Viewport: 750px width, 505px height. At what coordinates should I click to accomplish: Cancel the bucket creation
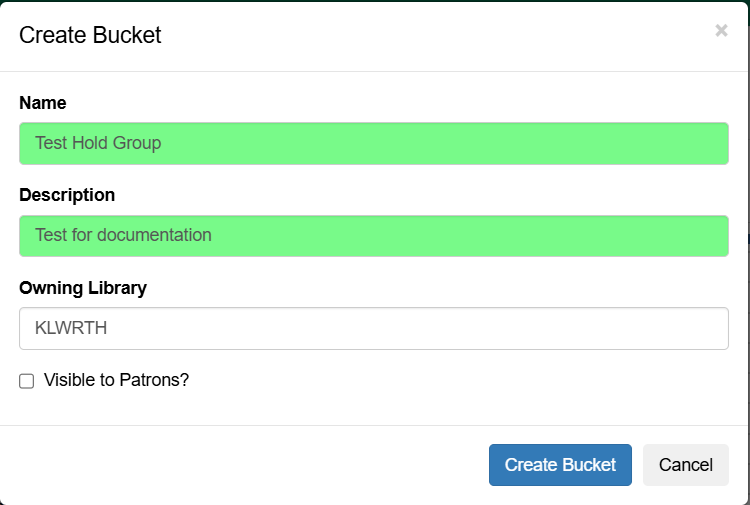[x=685, y=465]
